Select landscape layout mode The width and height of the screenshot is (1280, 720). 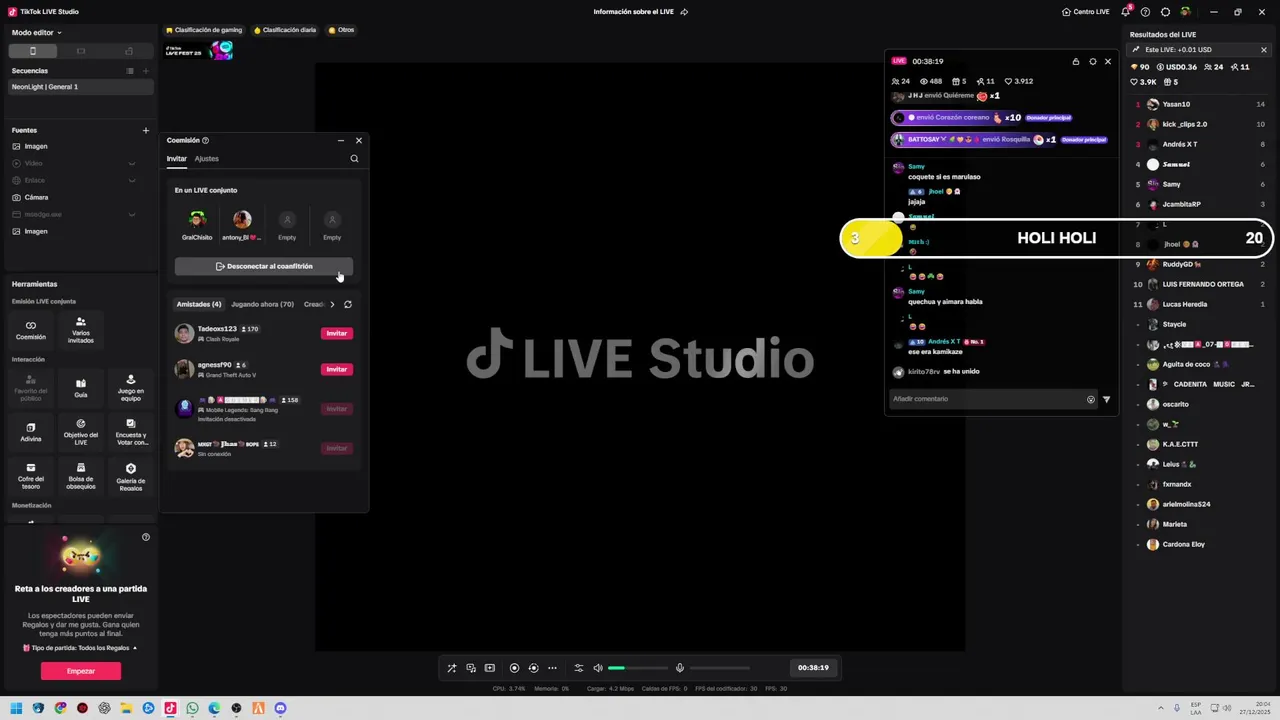(x=81, y=51)
